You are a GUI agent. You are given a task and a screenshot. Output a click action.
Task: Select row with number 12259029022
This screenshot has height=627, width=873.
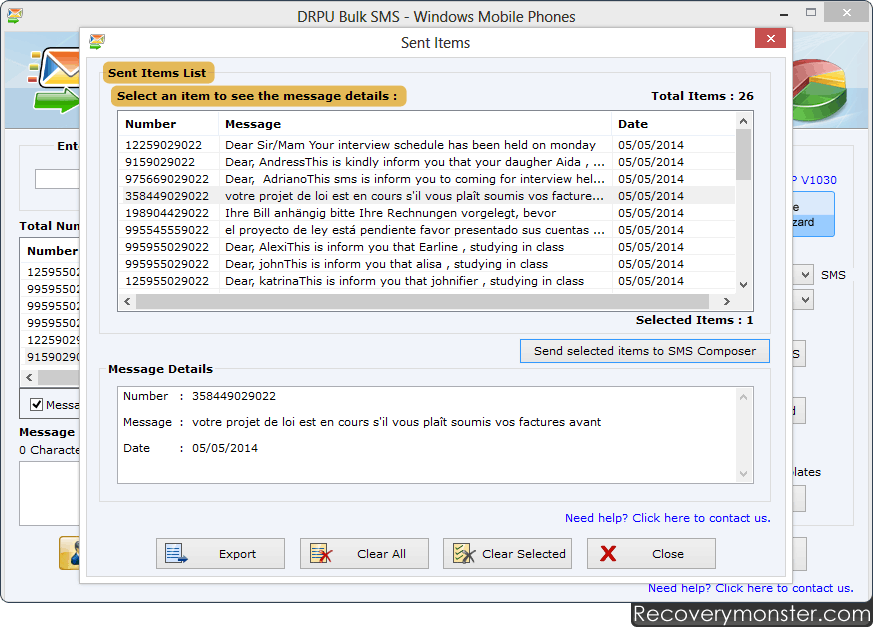click(426, 145)
